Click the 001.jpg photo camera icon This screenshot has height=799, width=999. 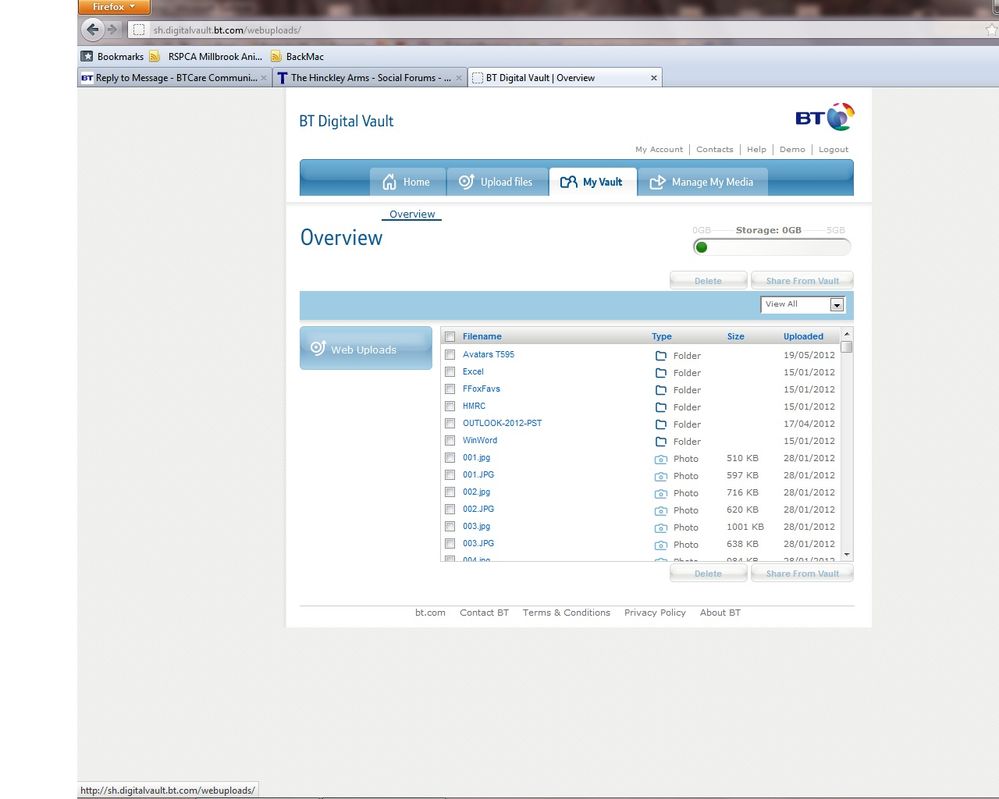pyautogui.click(x=661, y=459)
